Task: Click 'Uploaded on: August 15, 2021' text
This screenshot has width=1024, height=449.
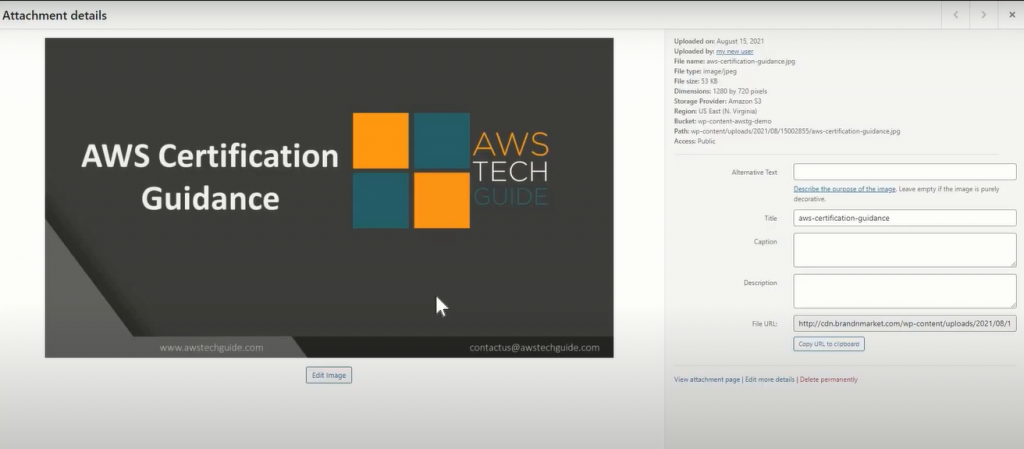Action: [x=719, y=41]
